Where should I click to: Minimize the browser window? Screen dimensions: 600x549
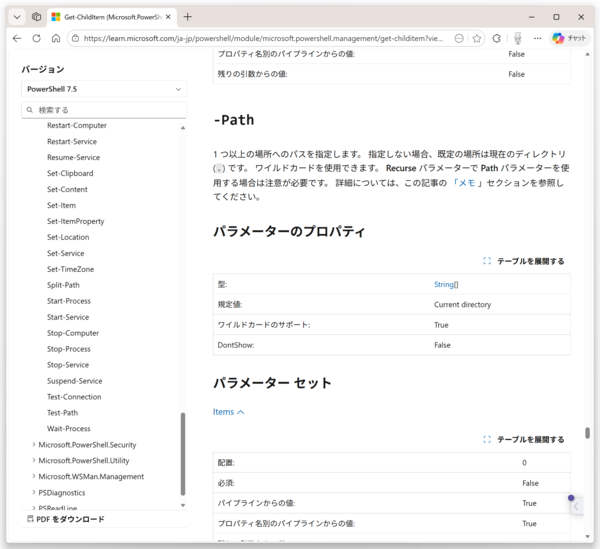(x=532, y=17)
